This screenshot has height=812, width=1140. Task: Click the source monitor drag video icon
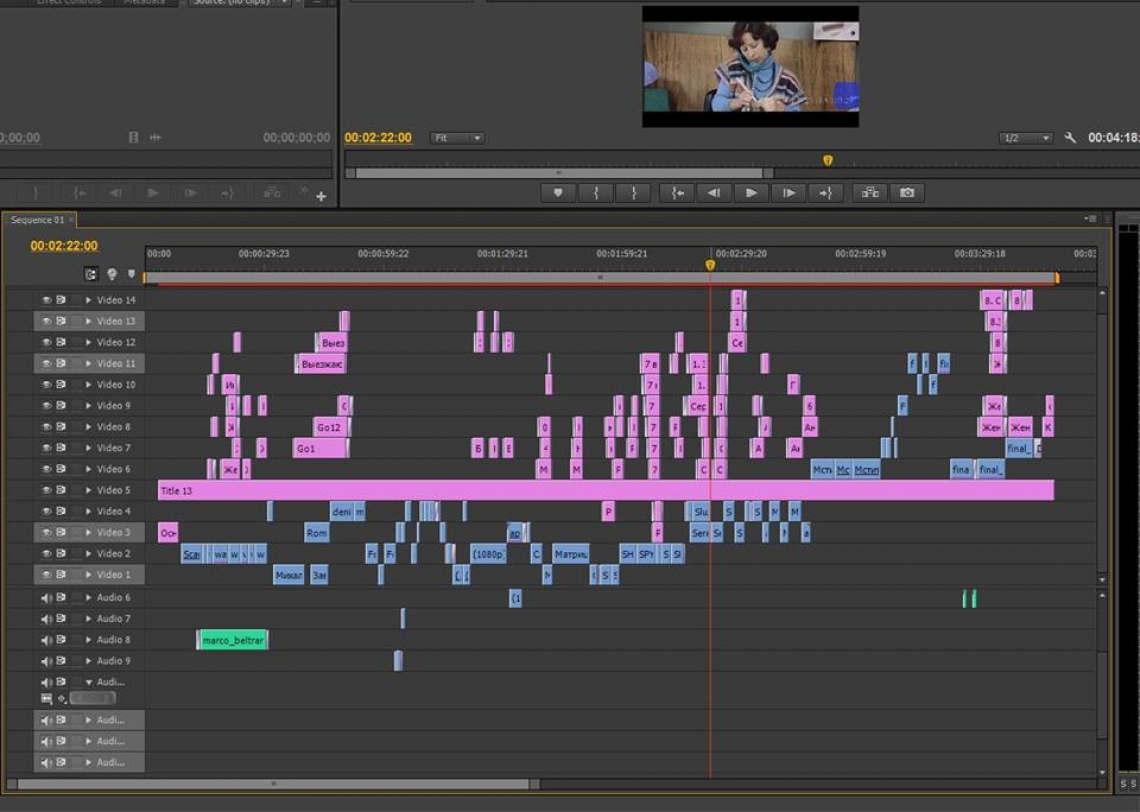click(133, 137)
